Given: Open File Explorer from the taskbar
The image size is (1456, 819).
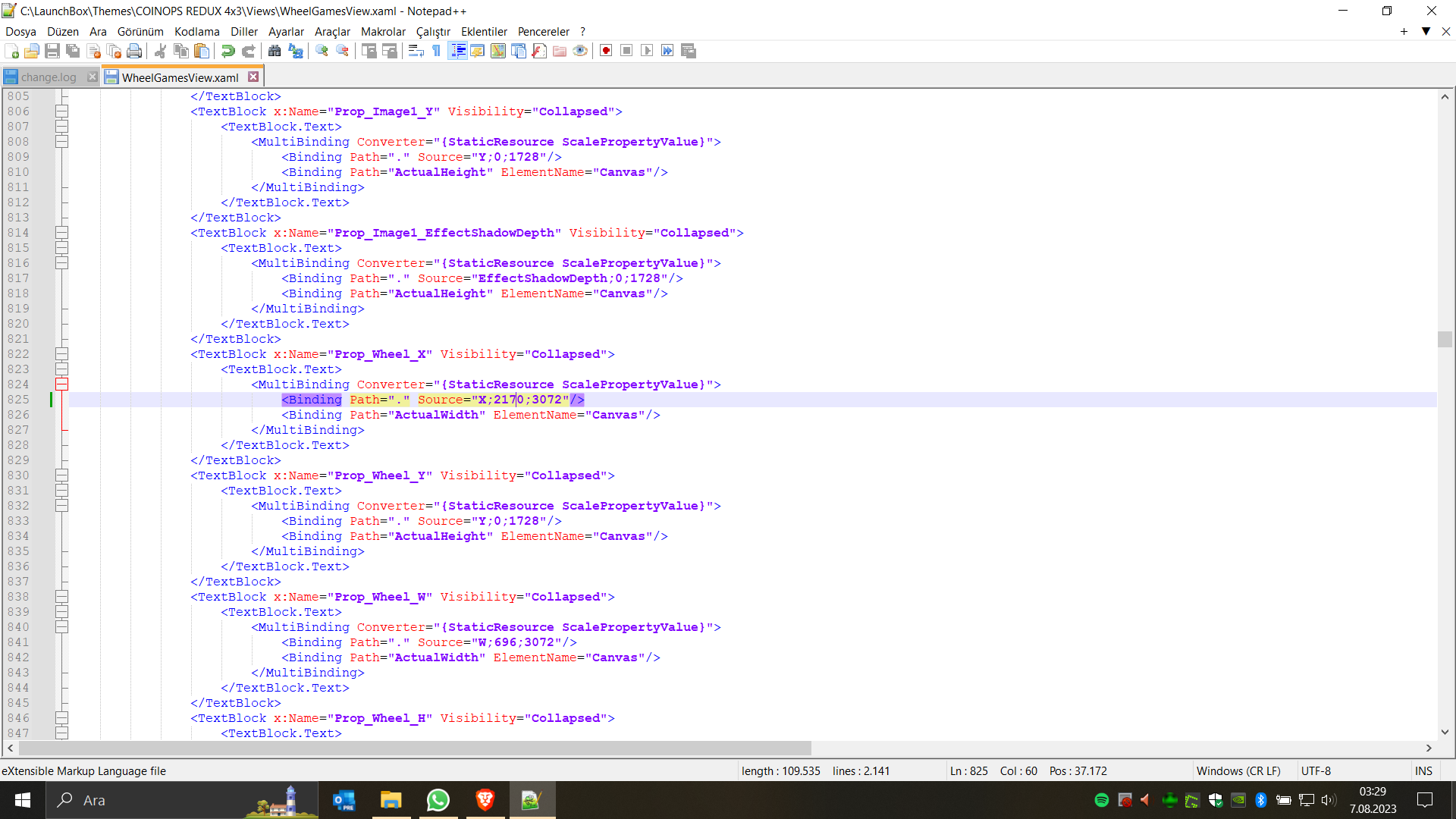Looking at the screenshot, I should tap(391, 800).
